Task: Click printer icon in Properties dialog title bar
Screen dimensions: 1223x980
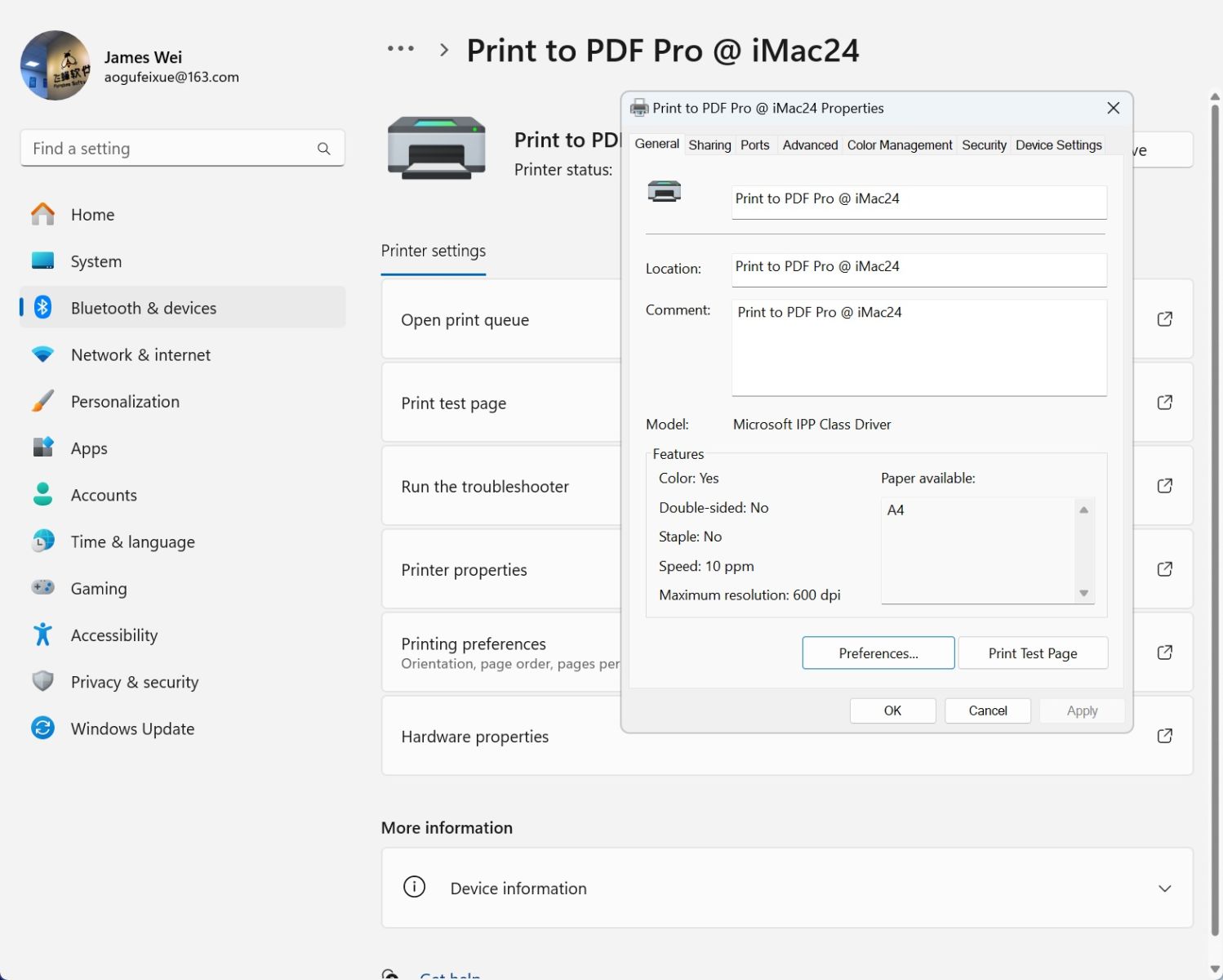Action: 639,108
